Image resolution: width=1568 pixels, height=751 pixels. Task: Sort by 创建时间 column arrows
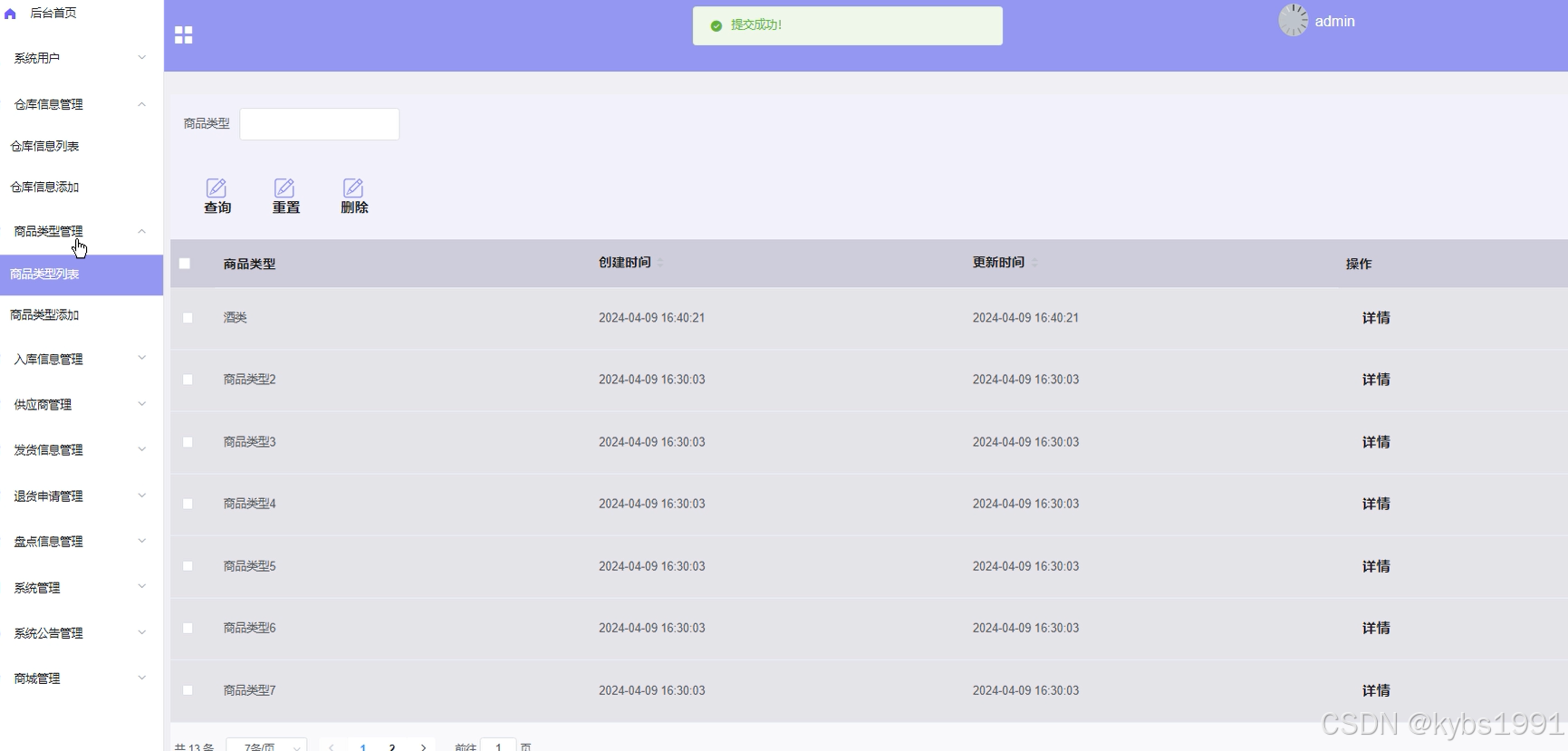pos(660,263)
